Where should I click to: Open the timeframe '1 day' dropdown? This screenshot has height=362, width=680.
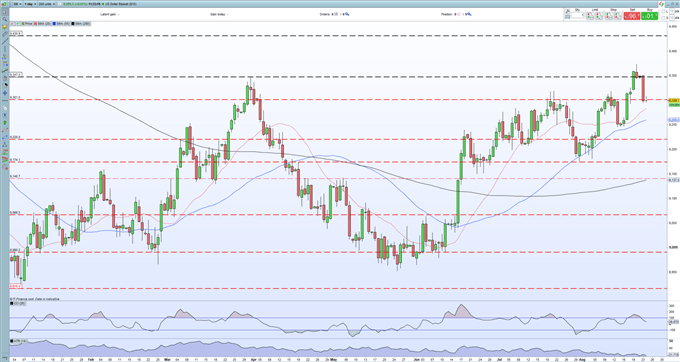29,4
